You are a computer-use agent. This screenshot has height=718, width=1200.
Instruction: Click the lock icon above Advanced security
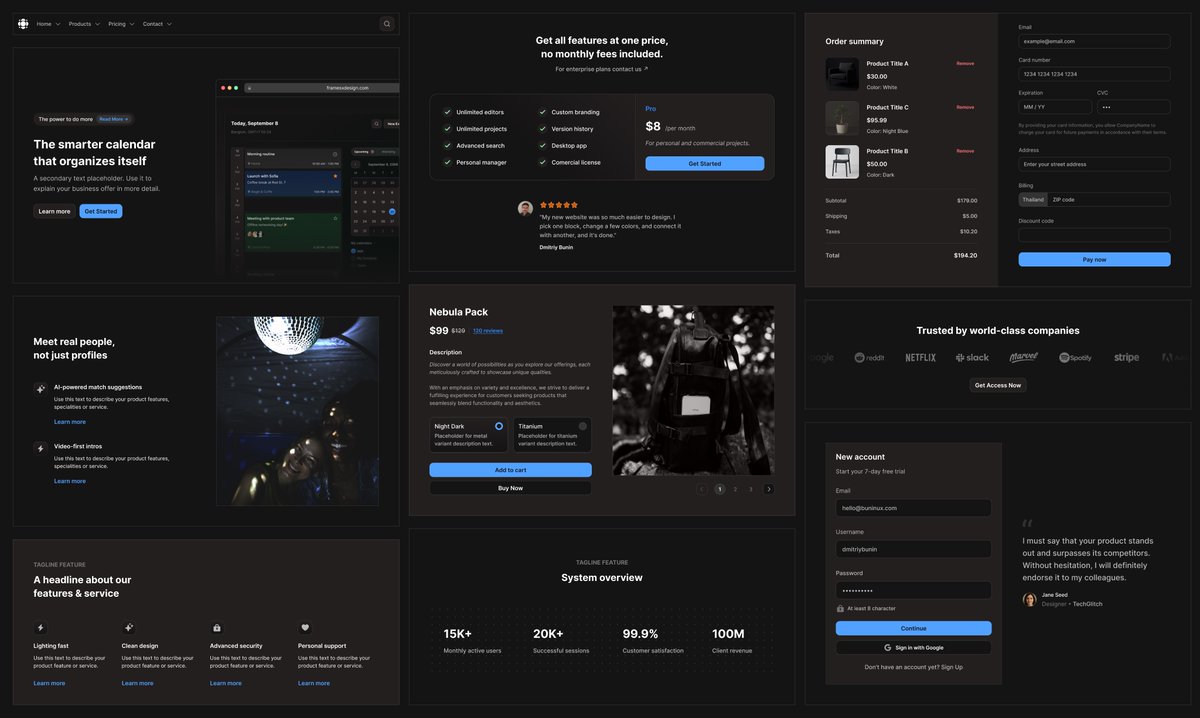pyautogui.click(x=217, y=628)
